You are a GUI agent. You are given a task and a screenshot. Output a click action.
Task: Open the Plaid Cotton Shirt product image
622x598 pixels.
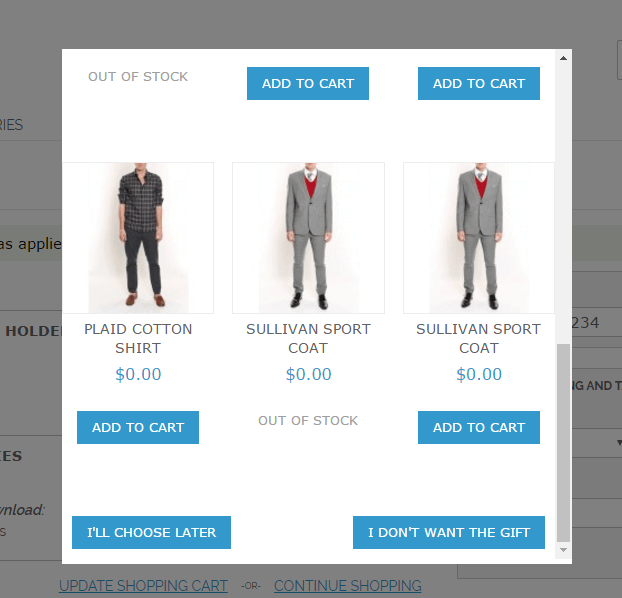(138, 238)
